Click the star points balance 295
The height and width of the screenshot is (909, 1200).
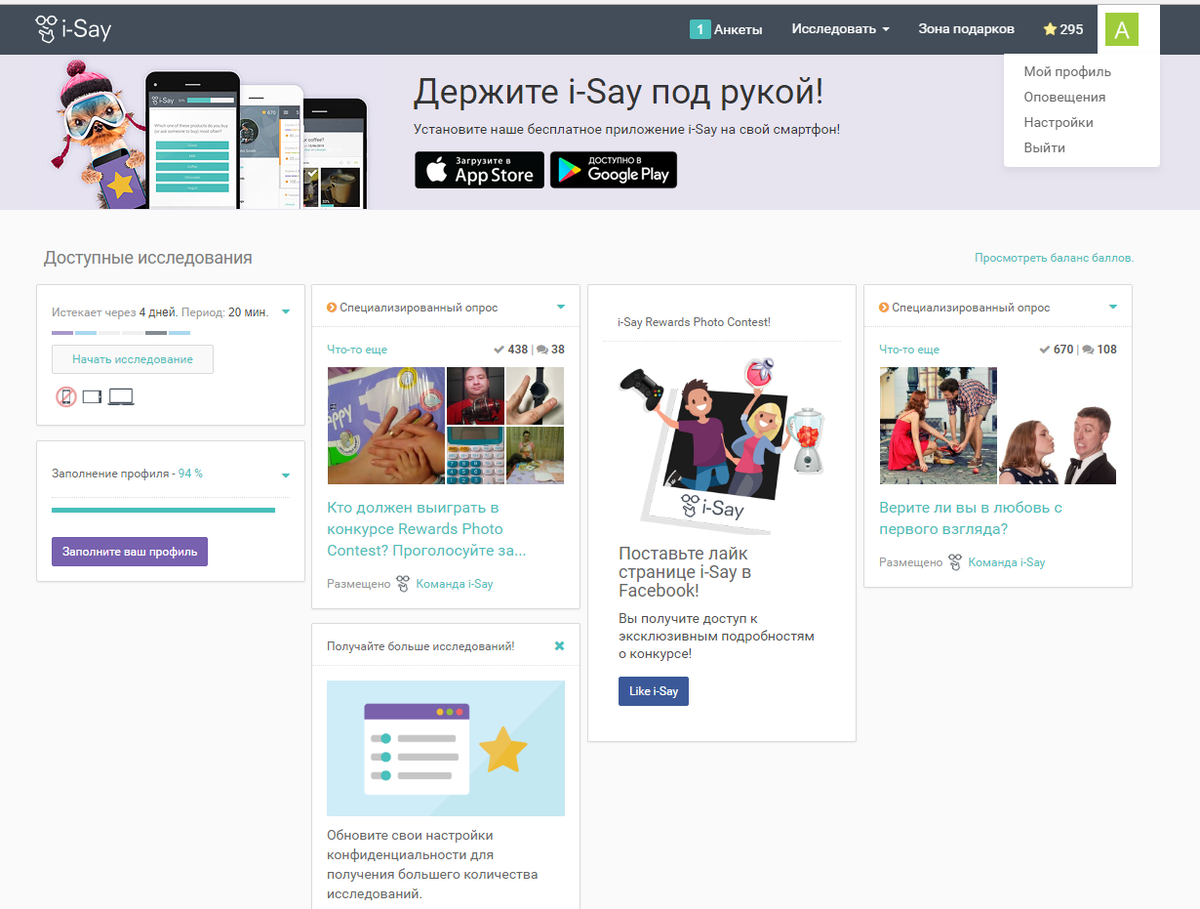(x=1063, y=29)
